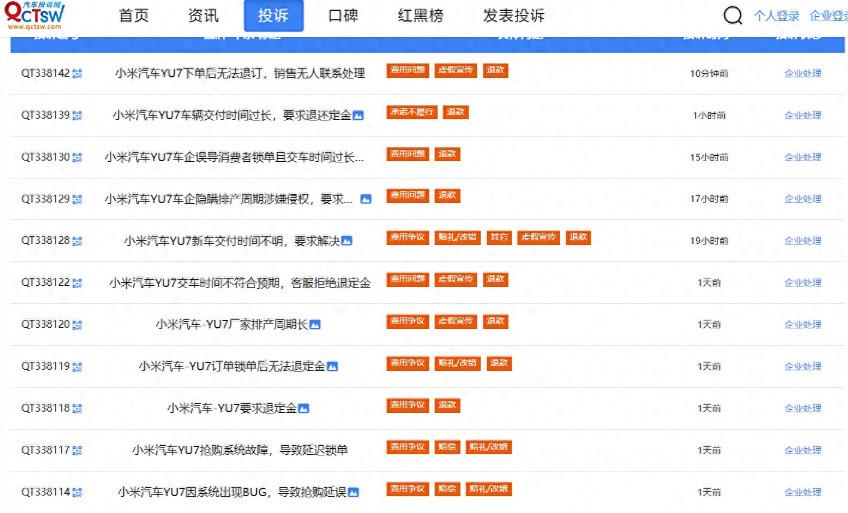Viewport: 848px width, 513px height.
Task: Open QR code icon beside QT338142
Action: pyautogui.click(x=77, y=74)
